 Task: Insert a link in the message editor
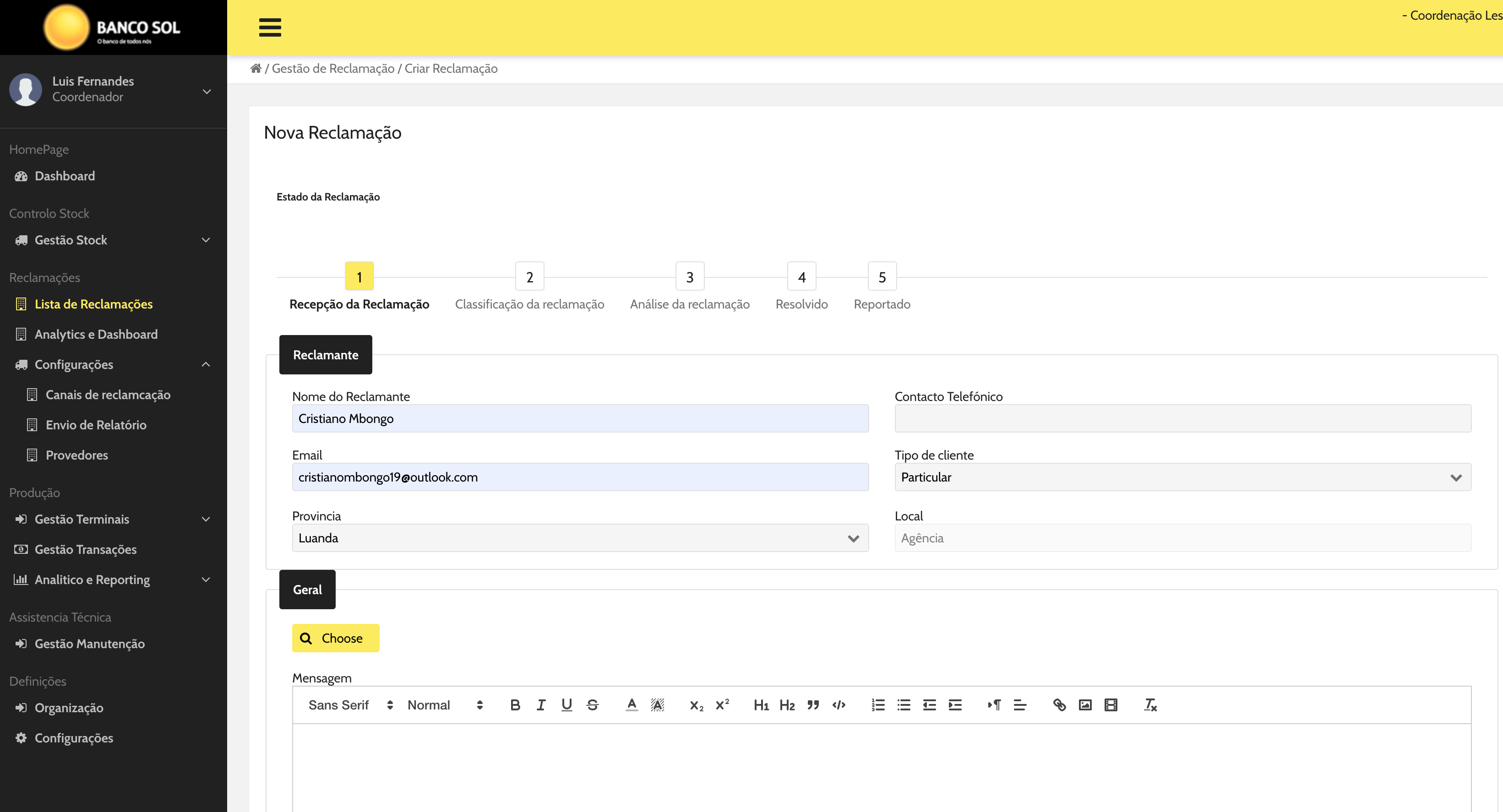coord(1059,705)
